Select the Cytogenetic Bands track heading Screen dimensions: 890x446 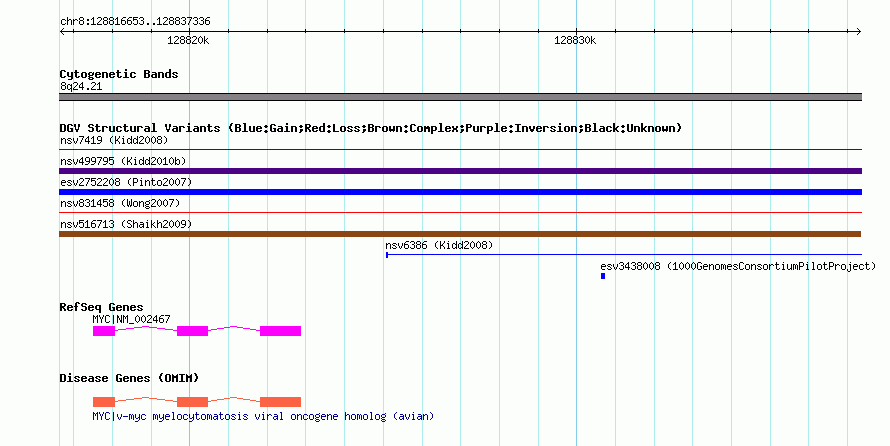click(x=119, y=74)
